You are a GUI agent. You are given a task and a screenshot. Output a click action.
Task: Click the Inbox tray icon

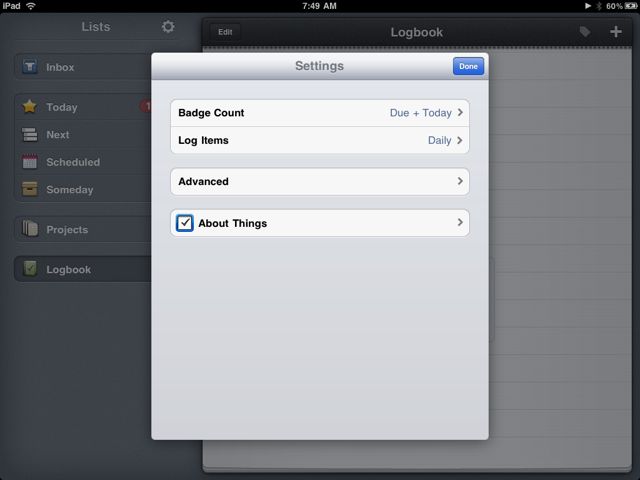(x=30, y=67)
